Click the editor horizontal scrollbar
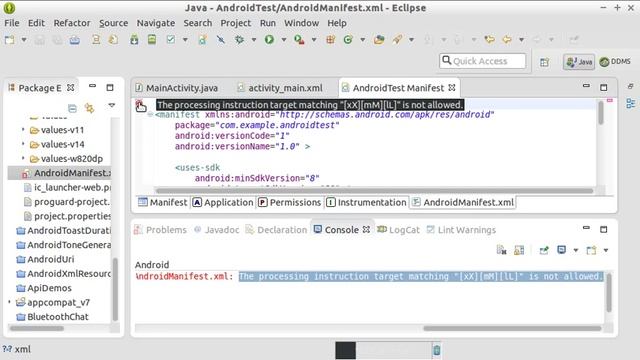640x360 pixels. pyautogui.click(x=374, y=191)
